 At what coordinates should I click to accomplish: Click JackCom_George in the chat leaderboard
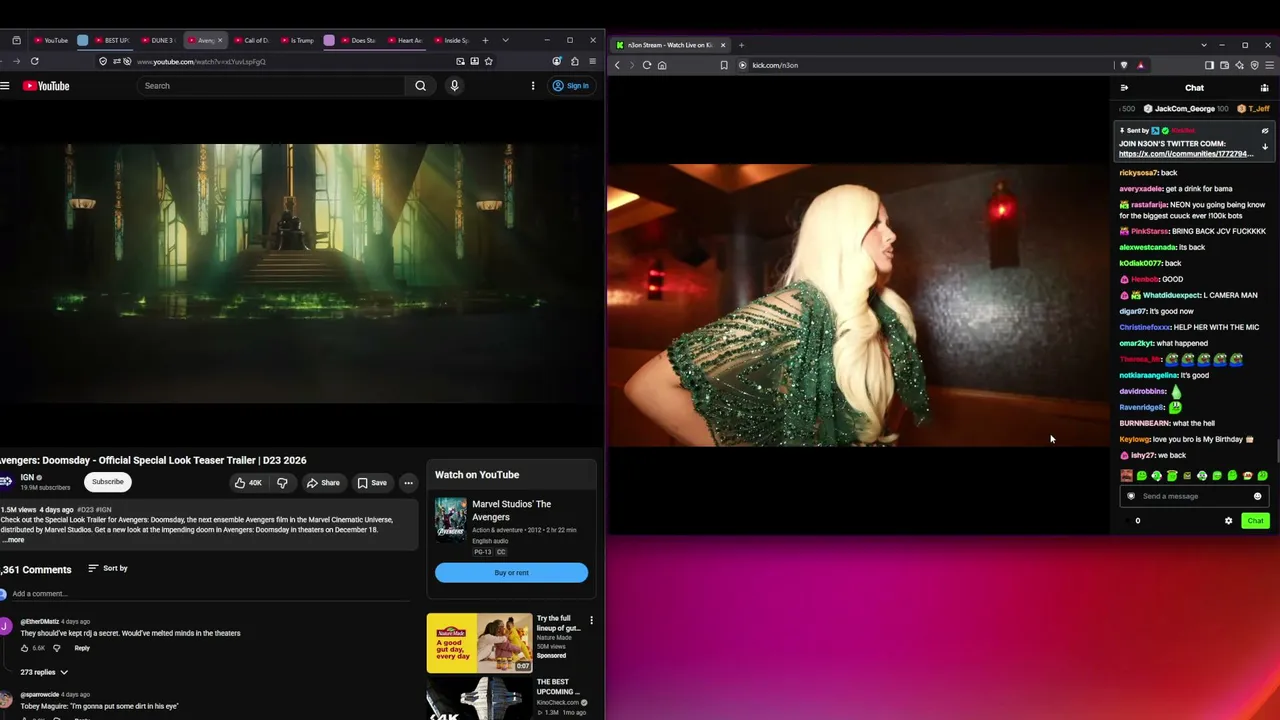point(1184,109)
